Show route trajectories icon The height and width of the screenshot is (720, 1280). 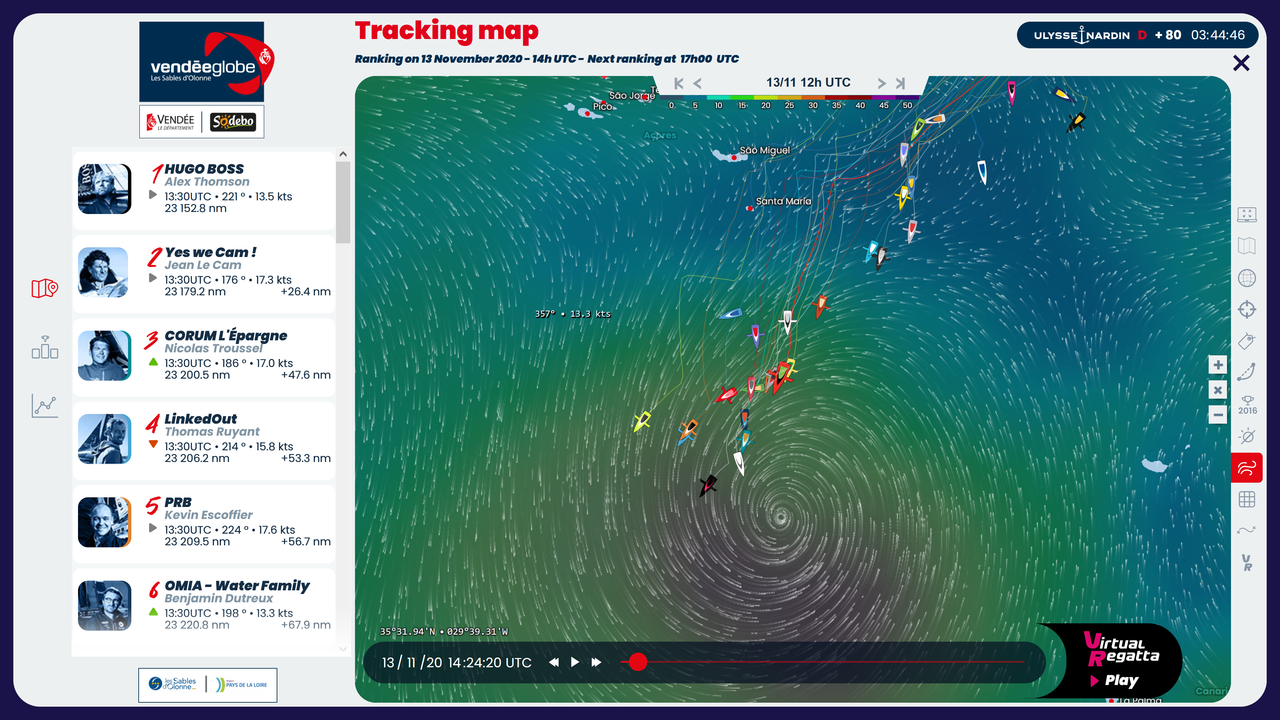click(x=1247, y=372)
